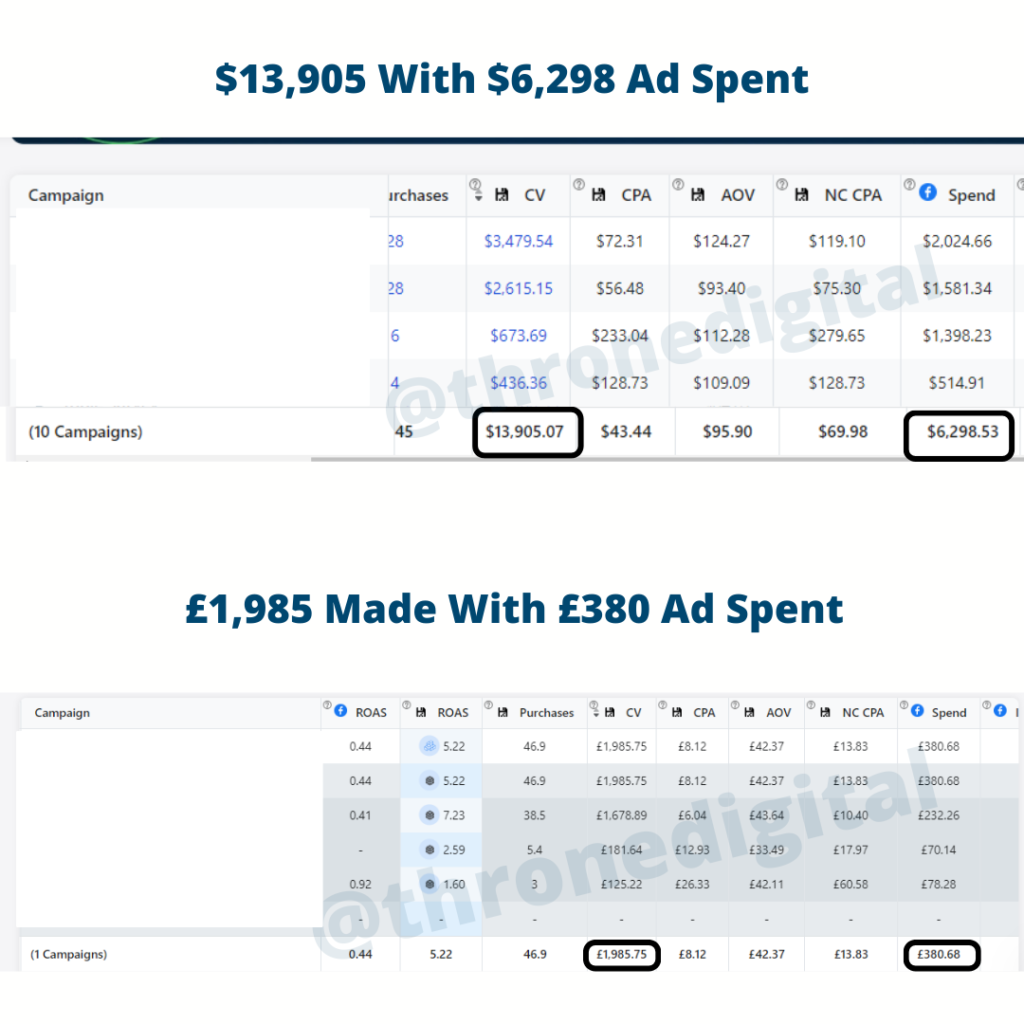Open the $673.69 conversion value link
Image resolution: width=1024 pixels, height=1024 pixels.
pos(521,335)
